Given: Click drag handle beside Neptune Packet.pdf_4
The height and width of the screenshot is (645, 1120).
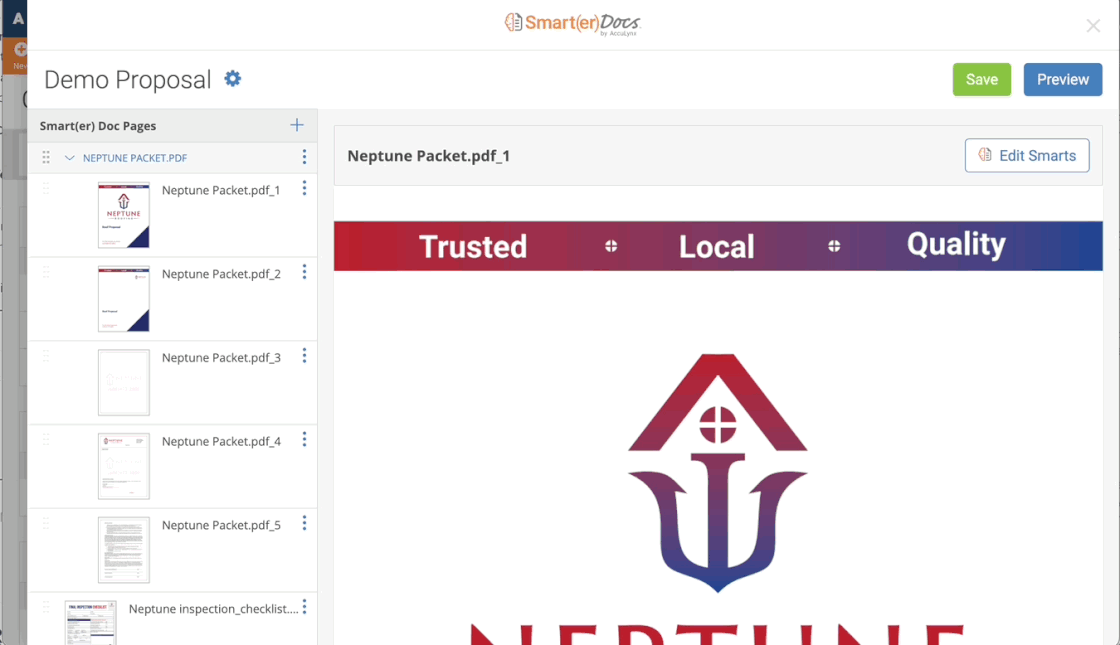Looking at the screenshot, I should [46, 439].
